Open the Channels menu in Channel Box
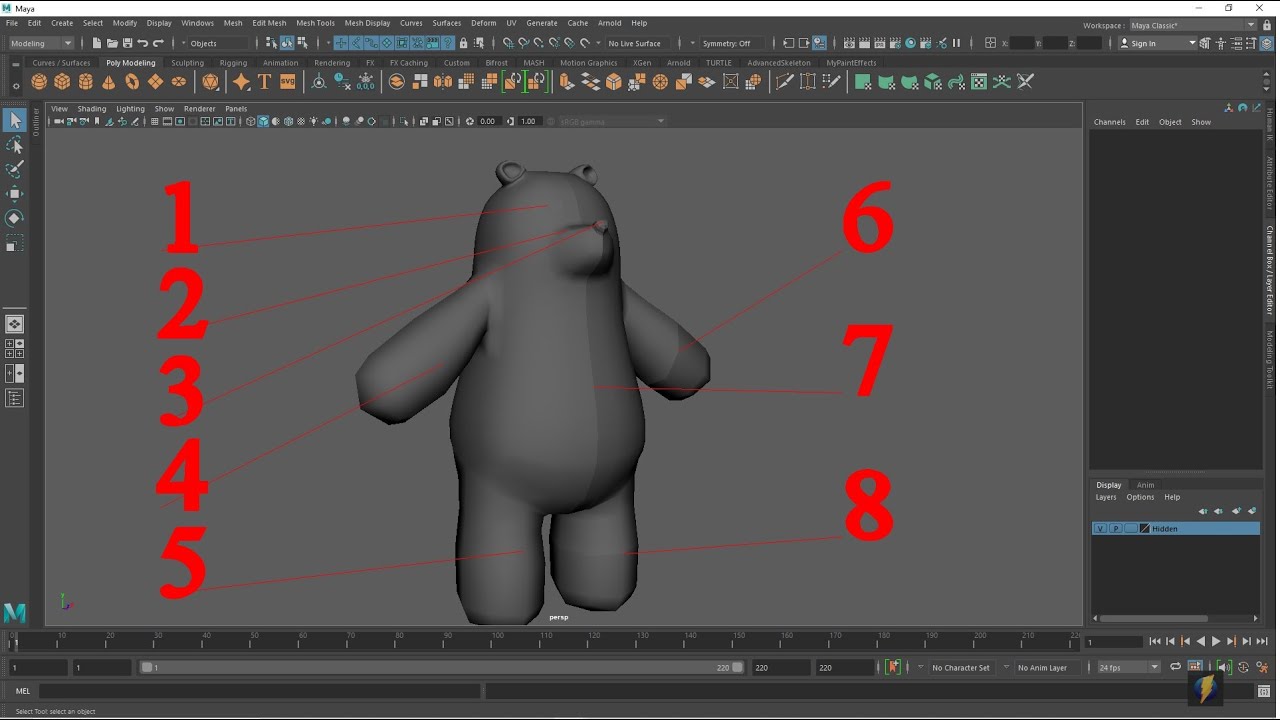1280x720 pixels. (1109, 122)
